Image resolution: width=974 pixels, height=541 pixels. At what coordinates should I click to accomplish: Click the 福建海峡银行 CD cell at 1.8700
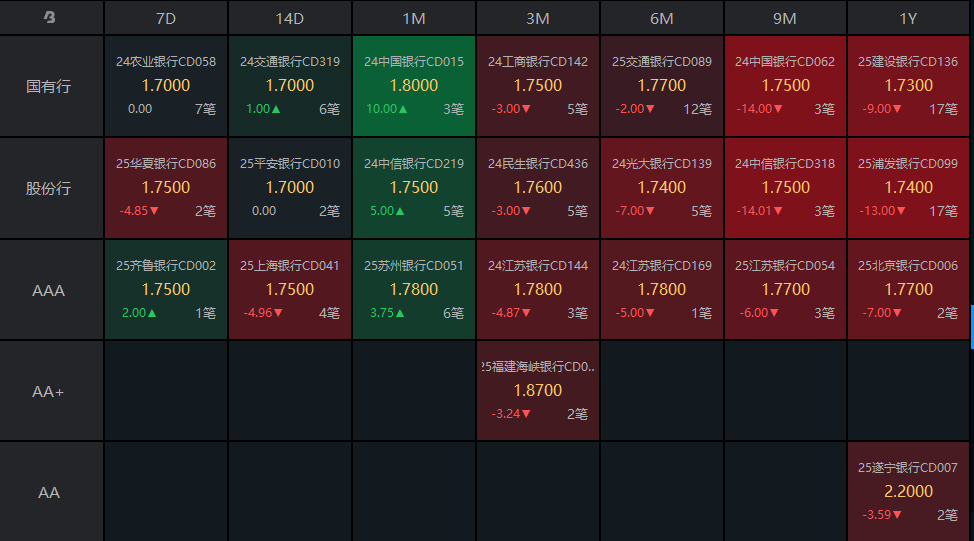[538, 391]
